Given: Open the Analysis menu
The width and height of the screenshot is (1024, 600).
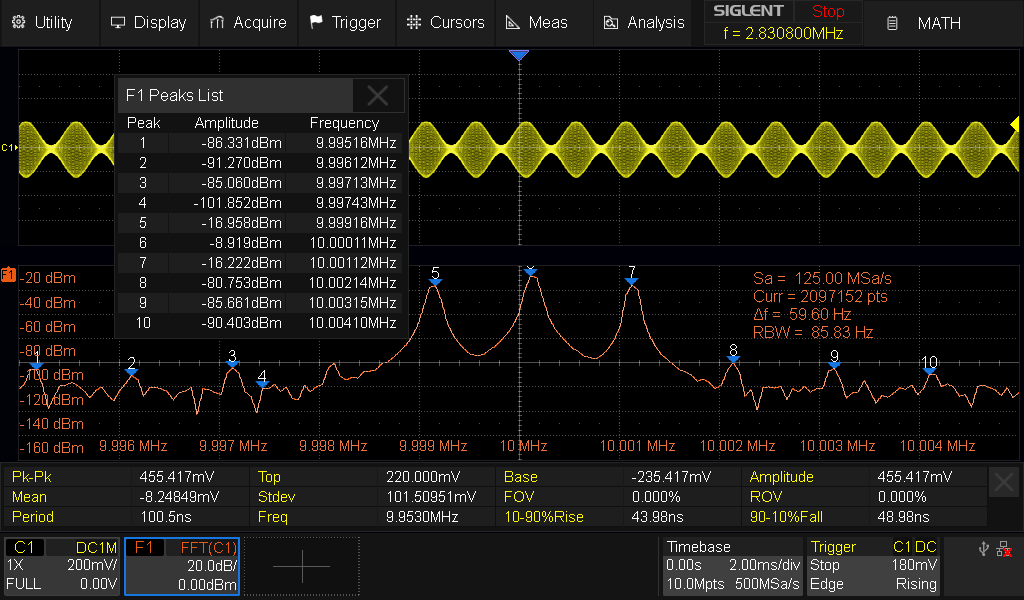Looking at the screenshot, I should (645, 22).
